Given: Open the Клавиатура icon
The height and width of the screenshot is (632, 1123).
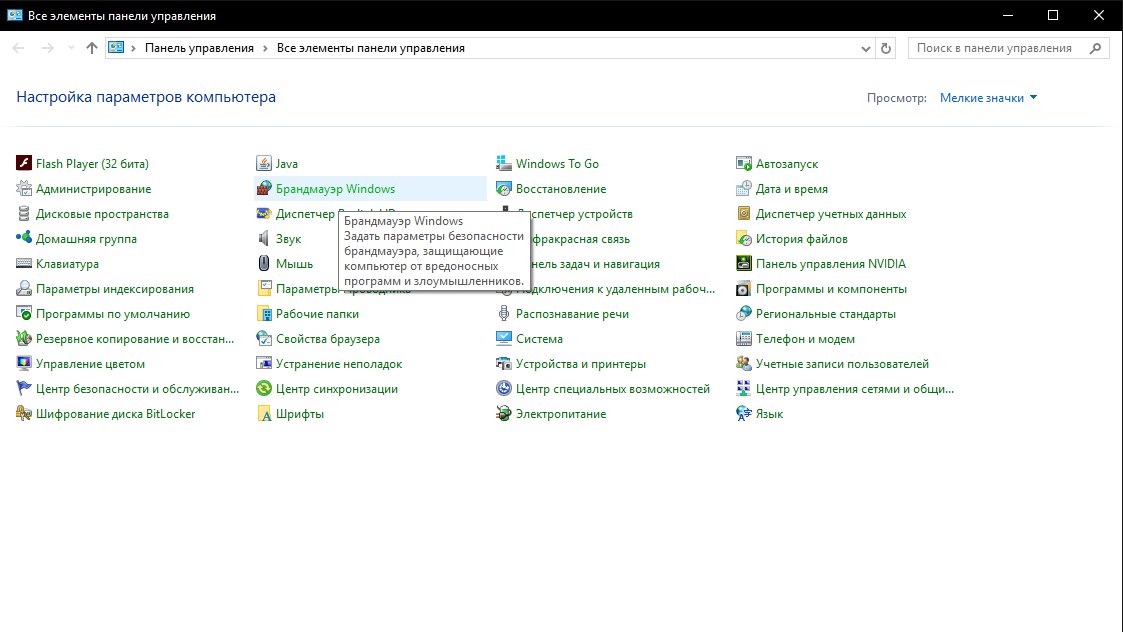Looking at the screenshot, I should tap(24, 264).
